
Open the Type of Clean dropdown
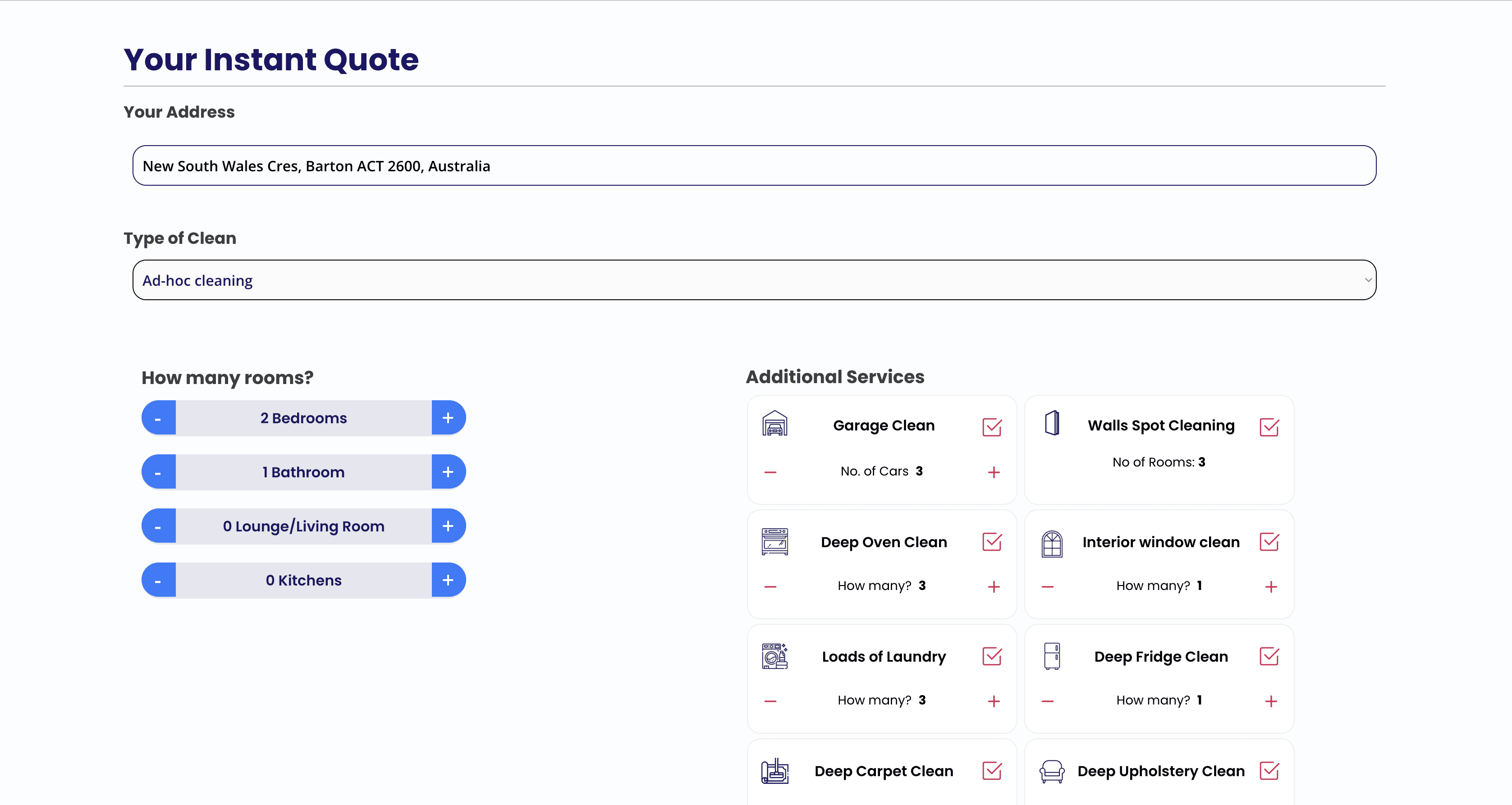coord(754,280)
